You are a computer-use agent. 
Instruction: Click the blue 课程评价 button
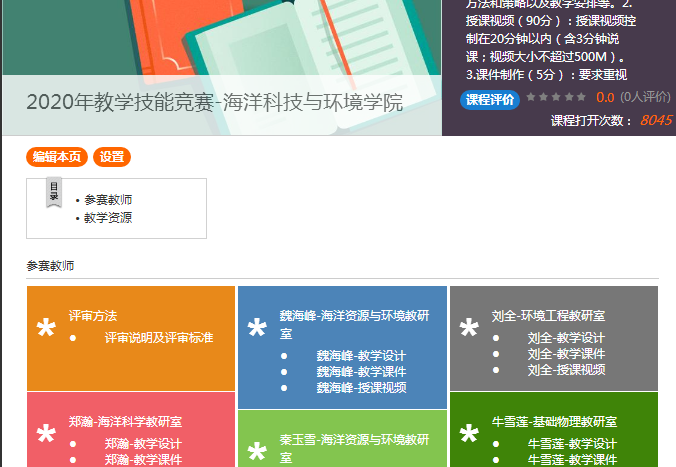coord(490,98)
